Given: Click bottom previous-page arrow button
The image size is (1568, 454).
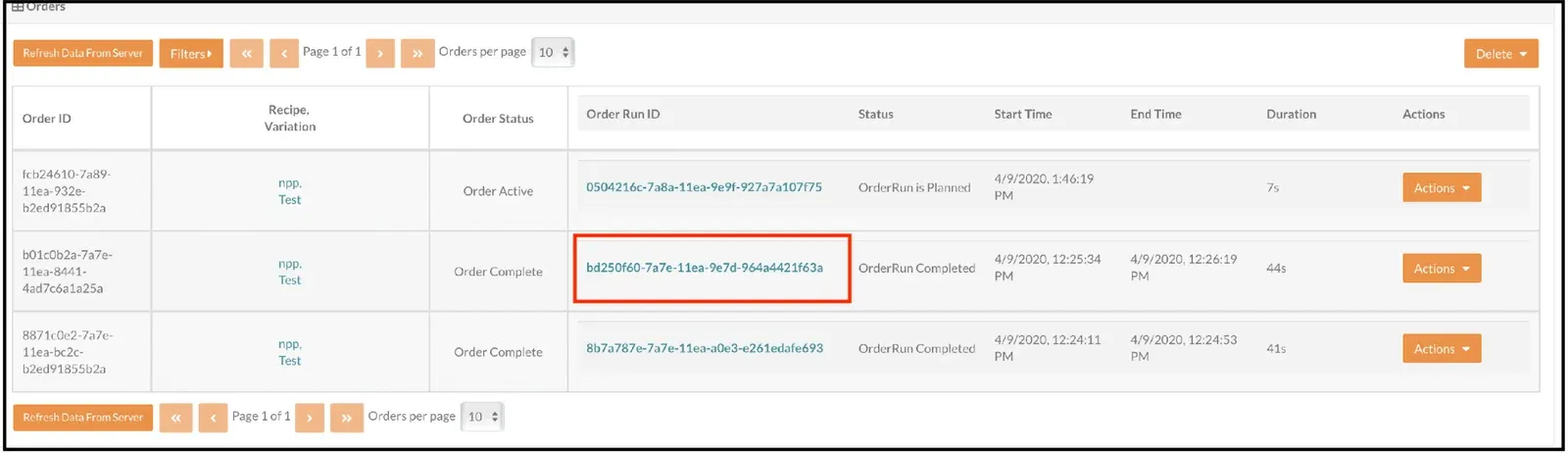Looking at the screenshot, I should tap(213, 418).
